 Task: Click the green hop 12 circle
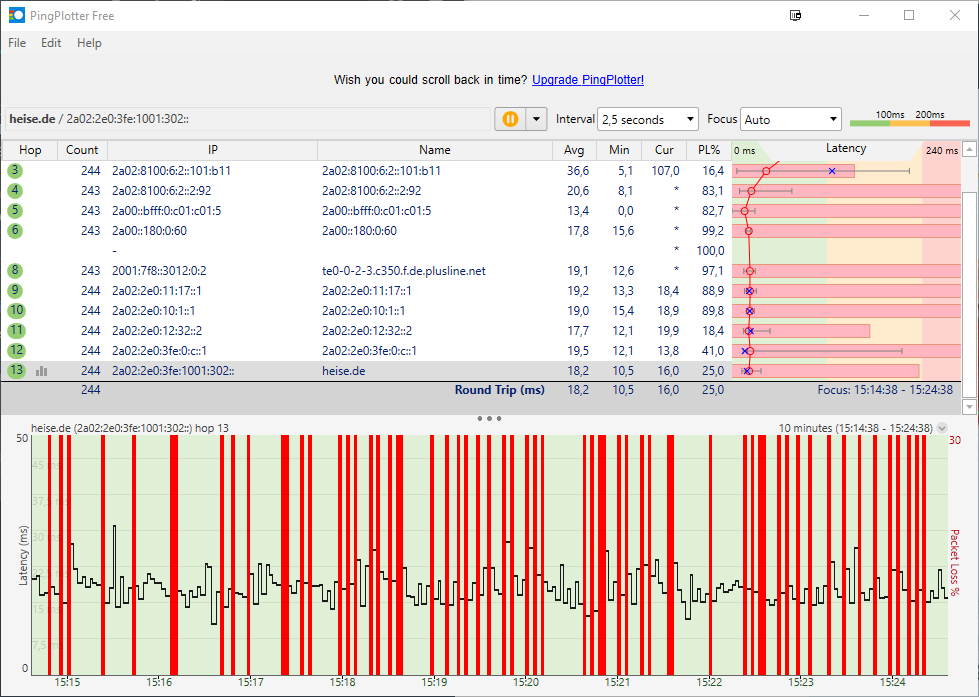pyautogui.click(x=15, y=351)
